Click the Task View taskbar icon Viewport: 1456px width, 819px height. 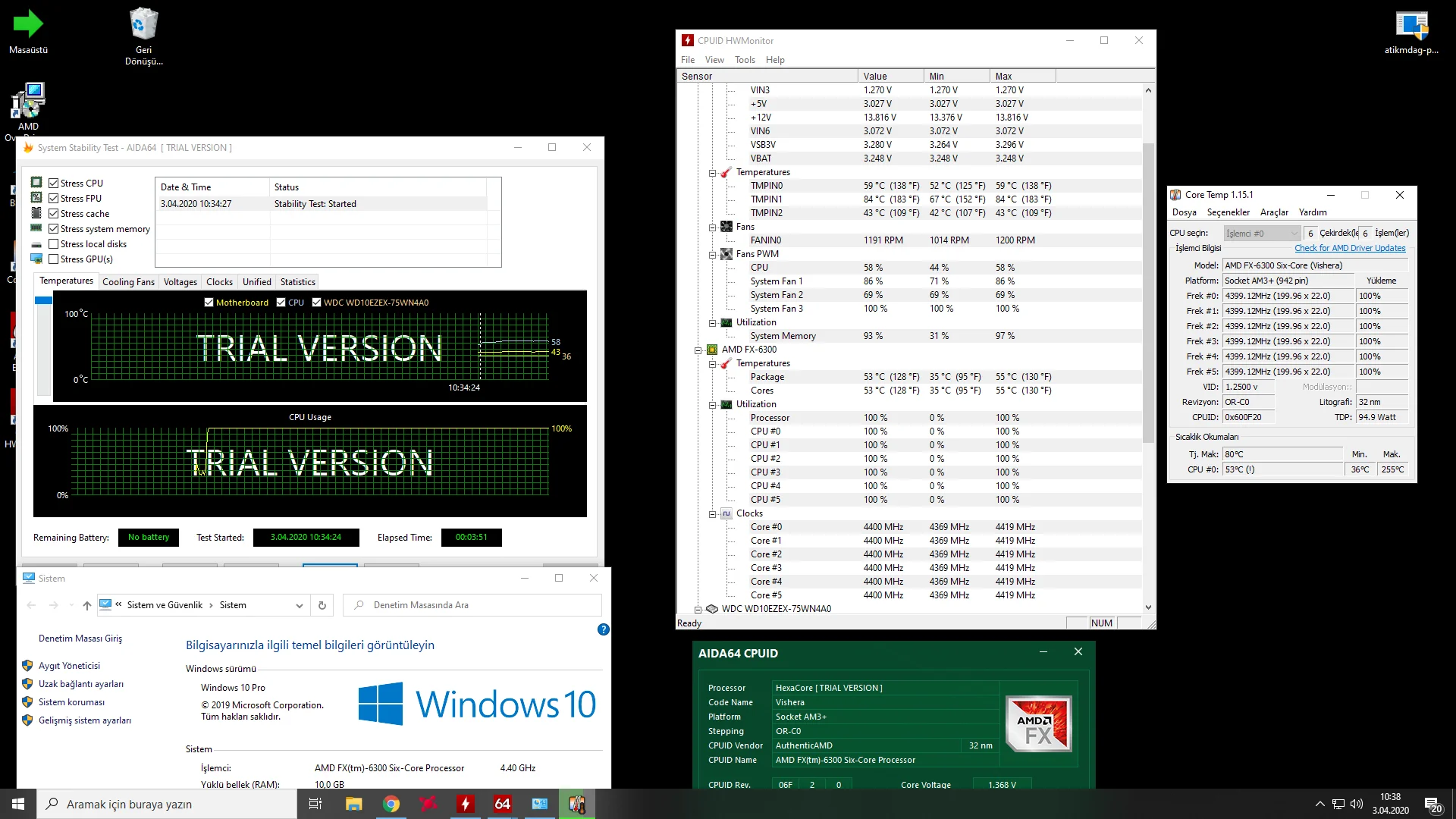(315, 804)
